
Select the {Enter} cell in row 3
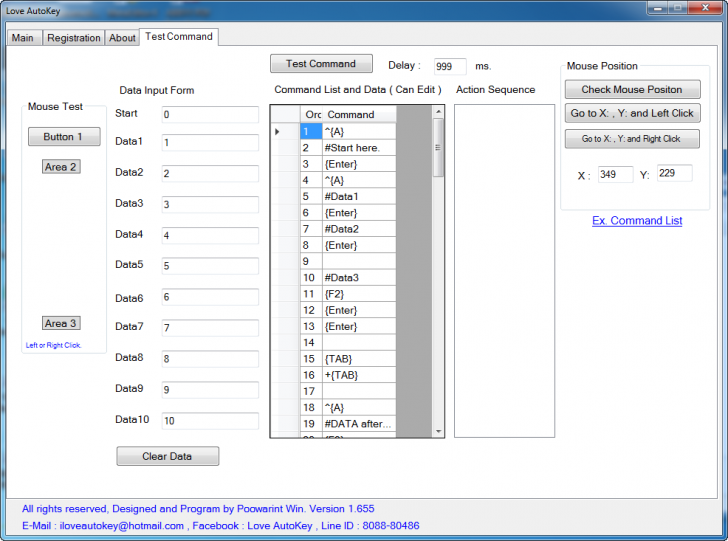tap(359, 164)
